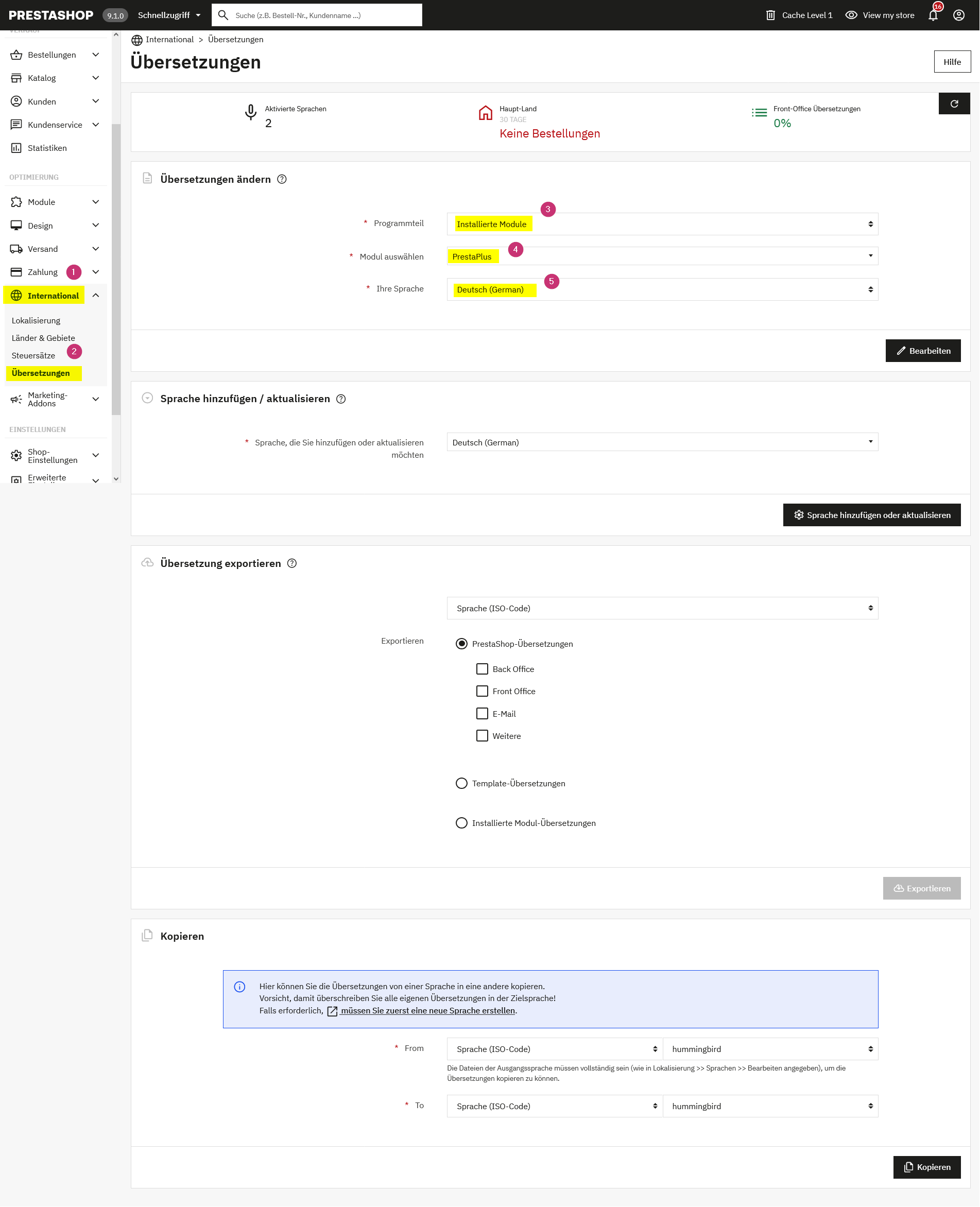
Task: Click the Katalog store icon
Action: click(x=16, y=78)
